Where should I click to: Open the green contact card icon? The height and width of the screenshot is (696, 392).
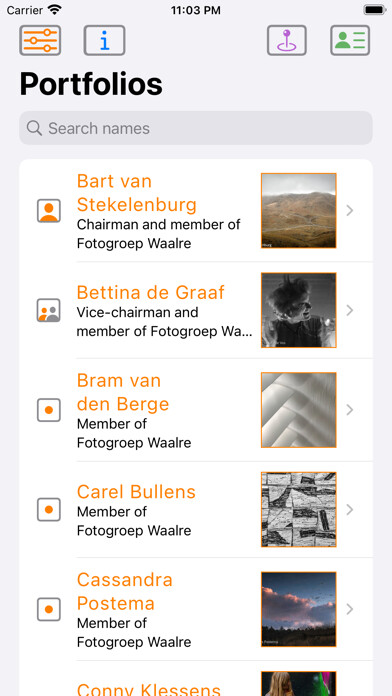350,40
